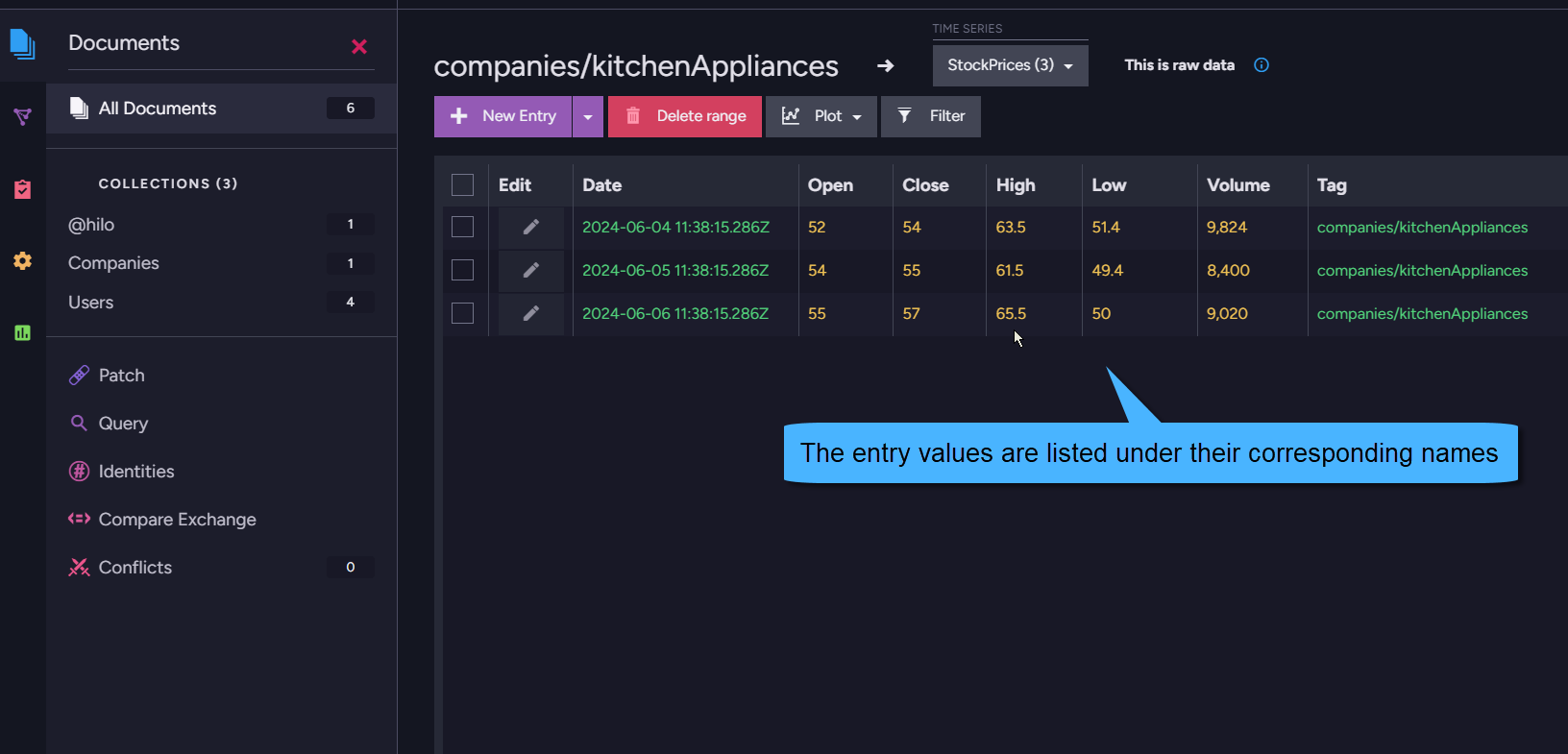Open the StockPrices (3) time series dropdown
Image resolution: width=1568 pixels, height=754 pixels.
point(1010,65)
